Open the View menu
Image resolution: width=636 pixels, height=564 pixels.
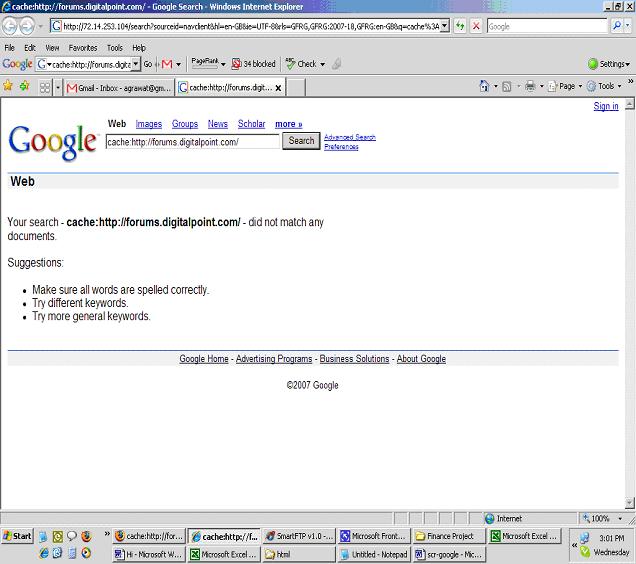click(52, 48)
